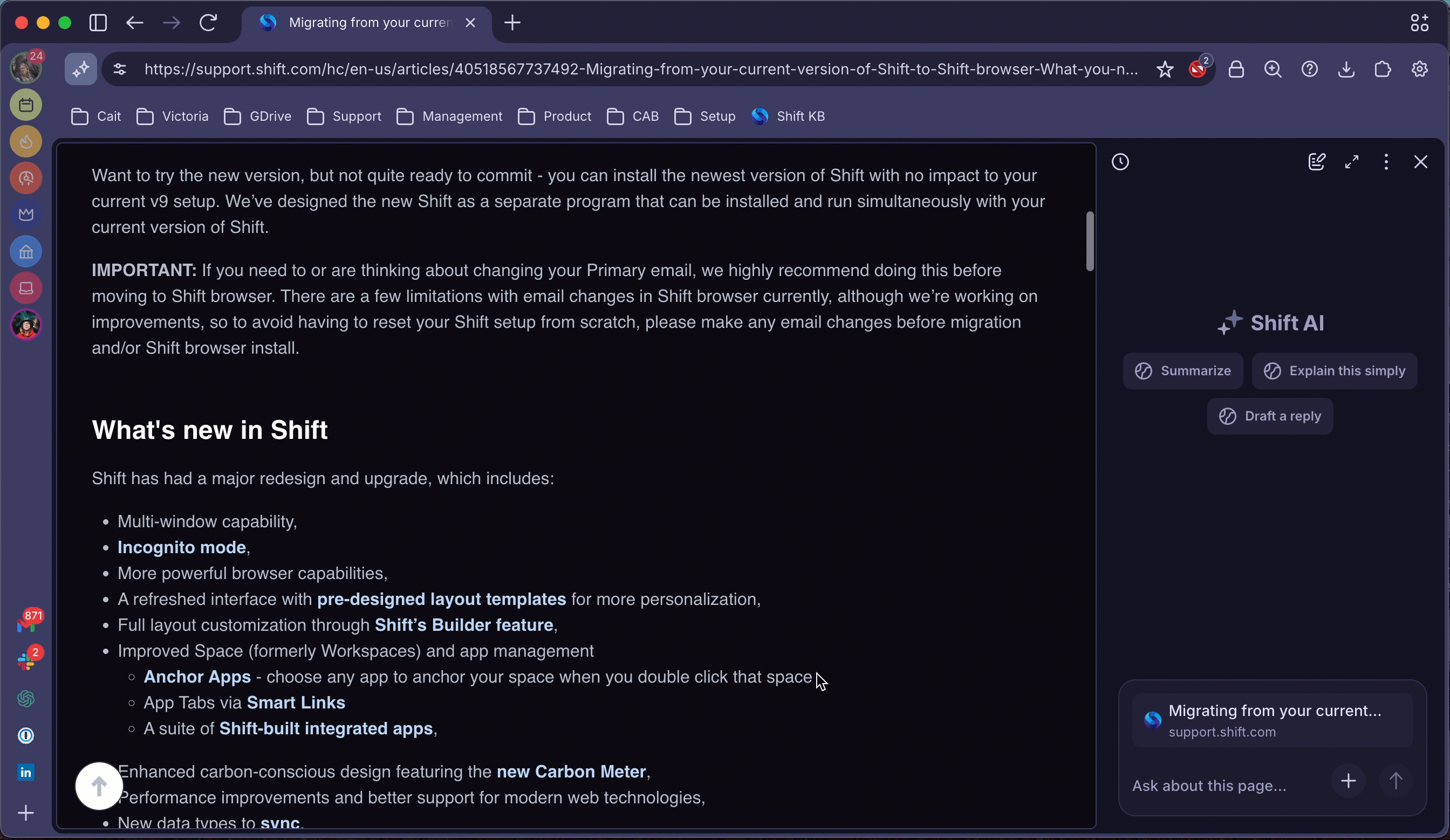Image resolution: width=1450 pixels, height=840 pixels.
Task: Open settings gear icon
Action: [x=1419, y=70]
